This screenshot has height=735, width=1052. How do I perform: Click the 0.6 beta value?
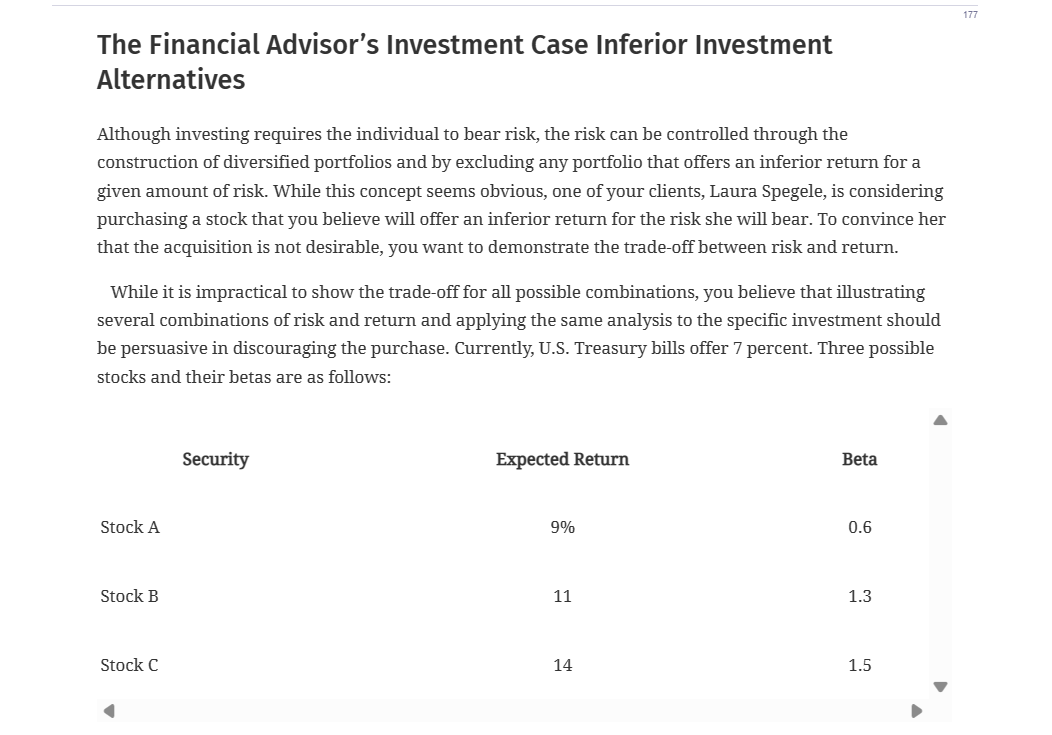click(859, 527)
